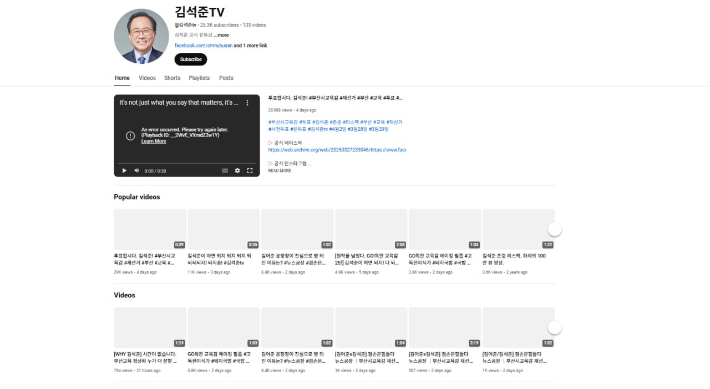Select the Home tab
Screen dimensions: 710x389
(122, 78)
